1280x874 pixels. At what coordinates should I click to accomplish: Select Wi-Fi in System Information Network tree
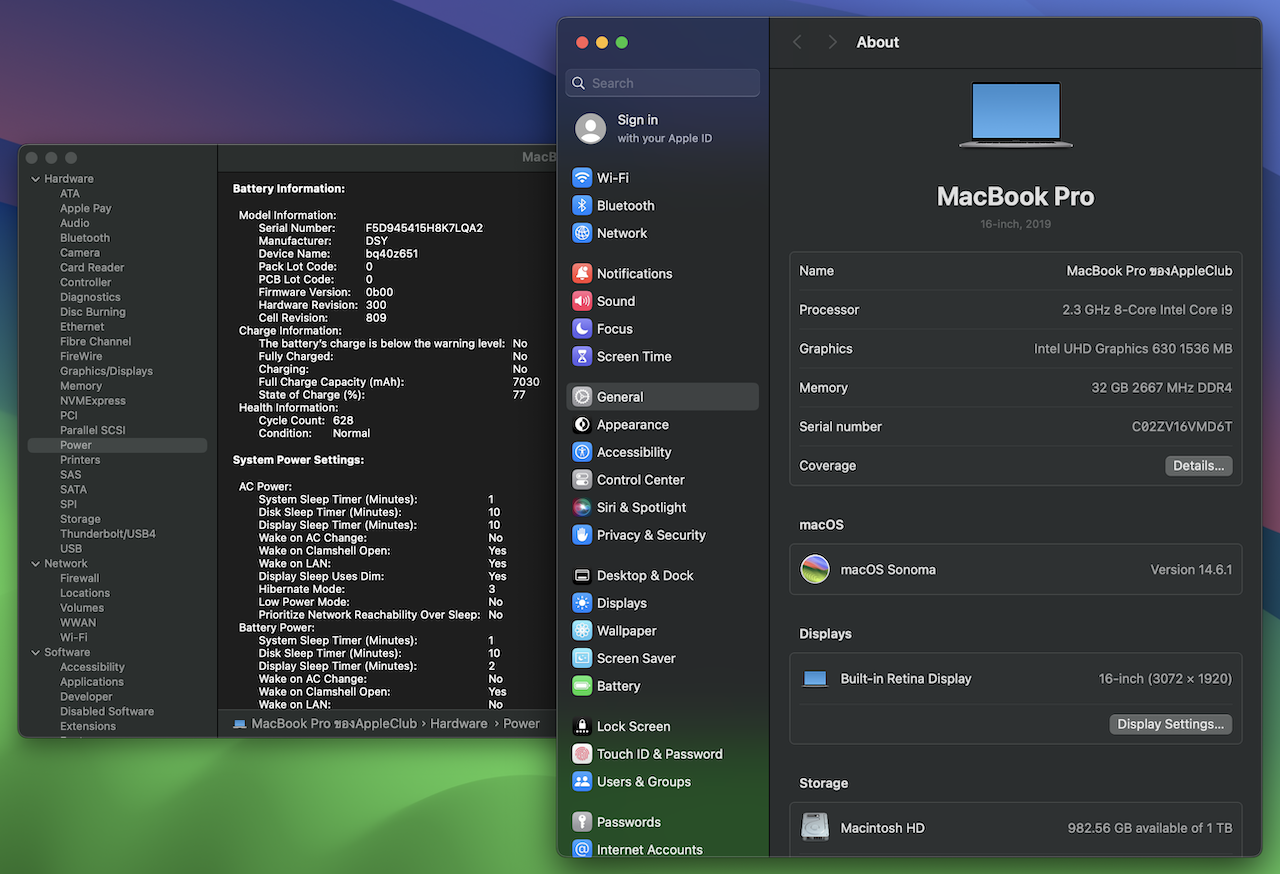73,637
